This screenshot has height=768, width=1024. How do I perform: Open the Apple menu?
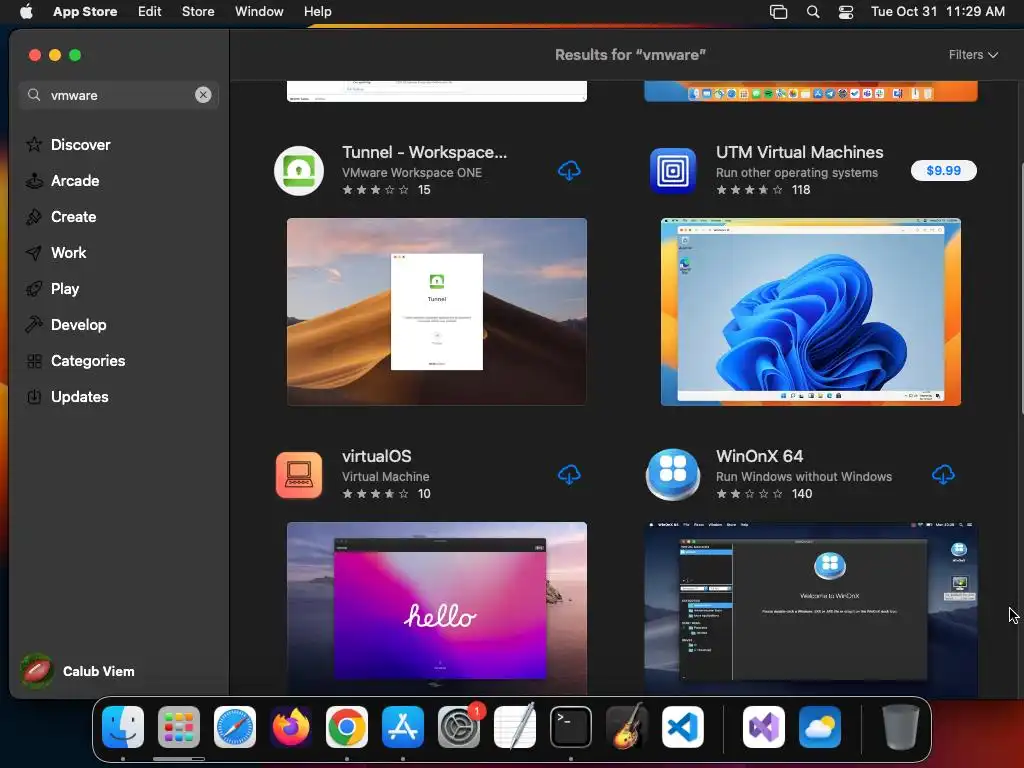tap(26, 11)
